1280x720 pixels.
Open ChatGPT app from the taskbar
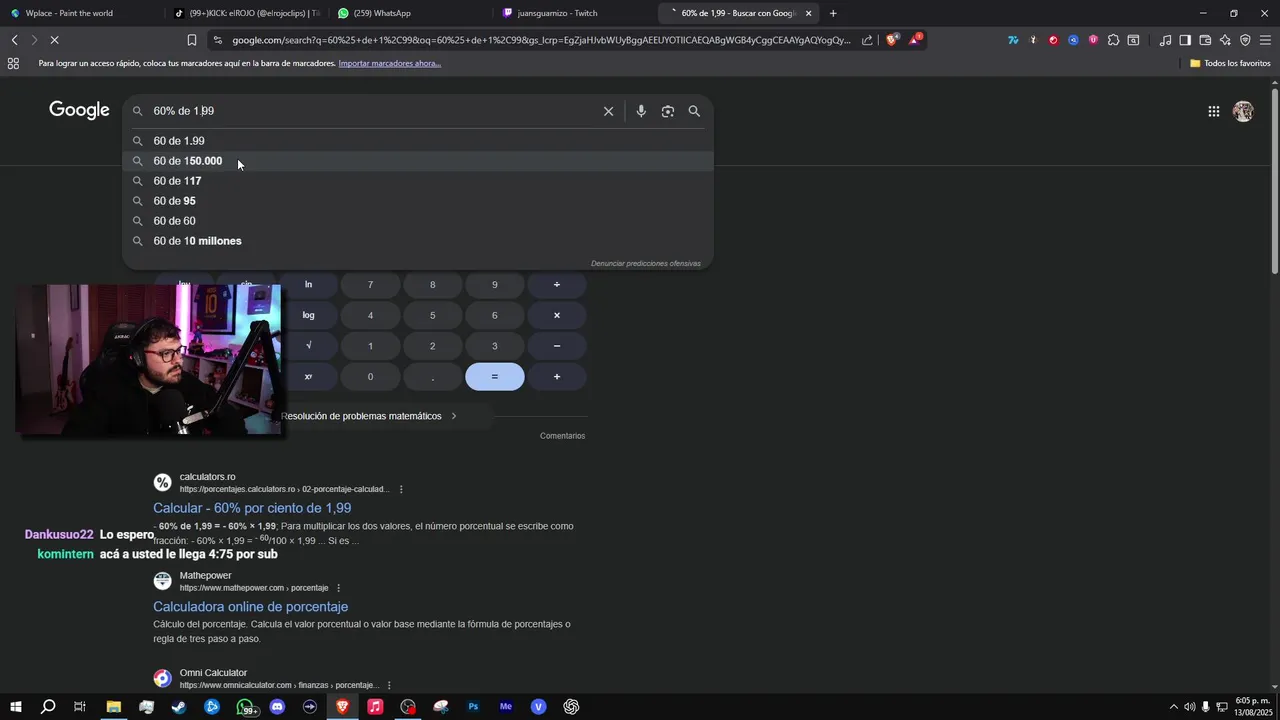571,706
